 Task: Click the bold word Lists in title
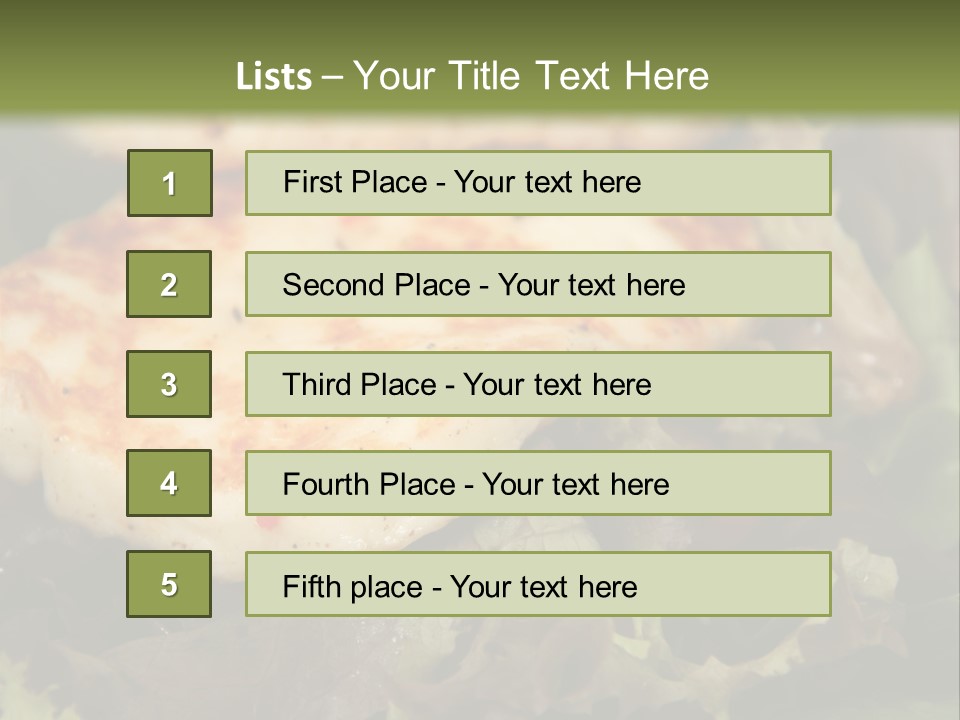click(274, 76)
